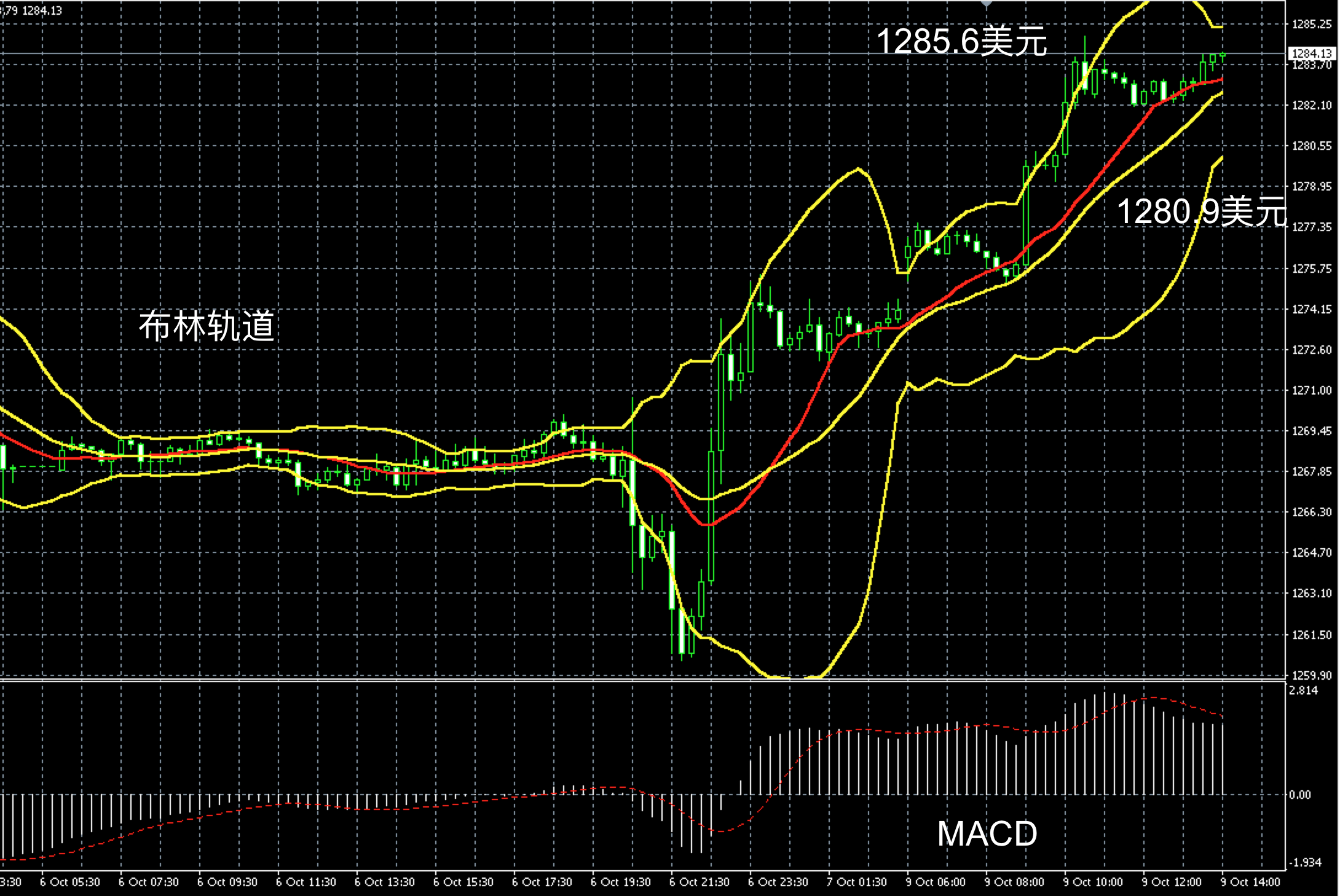Click the chart shift triangle marker at top
The height and width of the screenshot is (896, 1340).
click(x=987, y=4)
